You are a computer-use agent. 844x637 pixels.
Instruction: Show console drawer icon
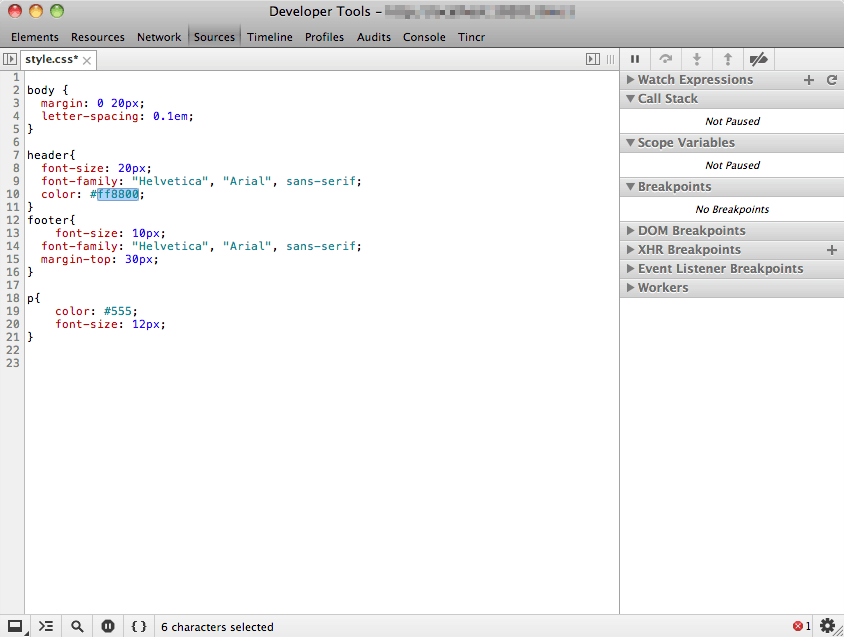tap(46, 626)
